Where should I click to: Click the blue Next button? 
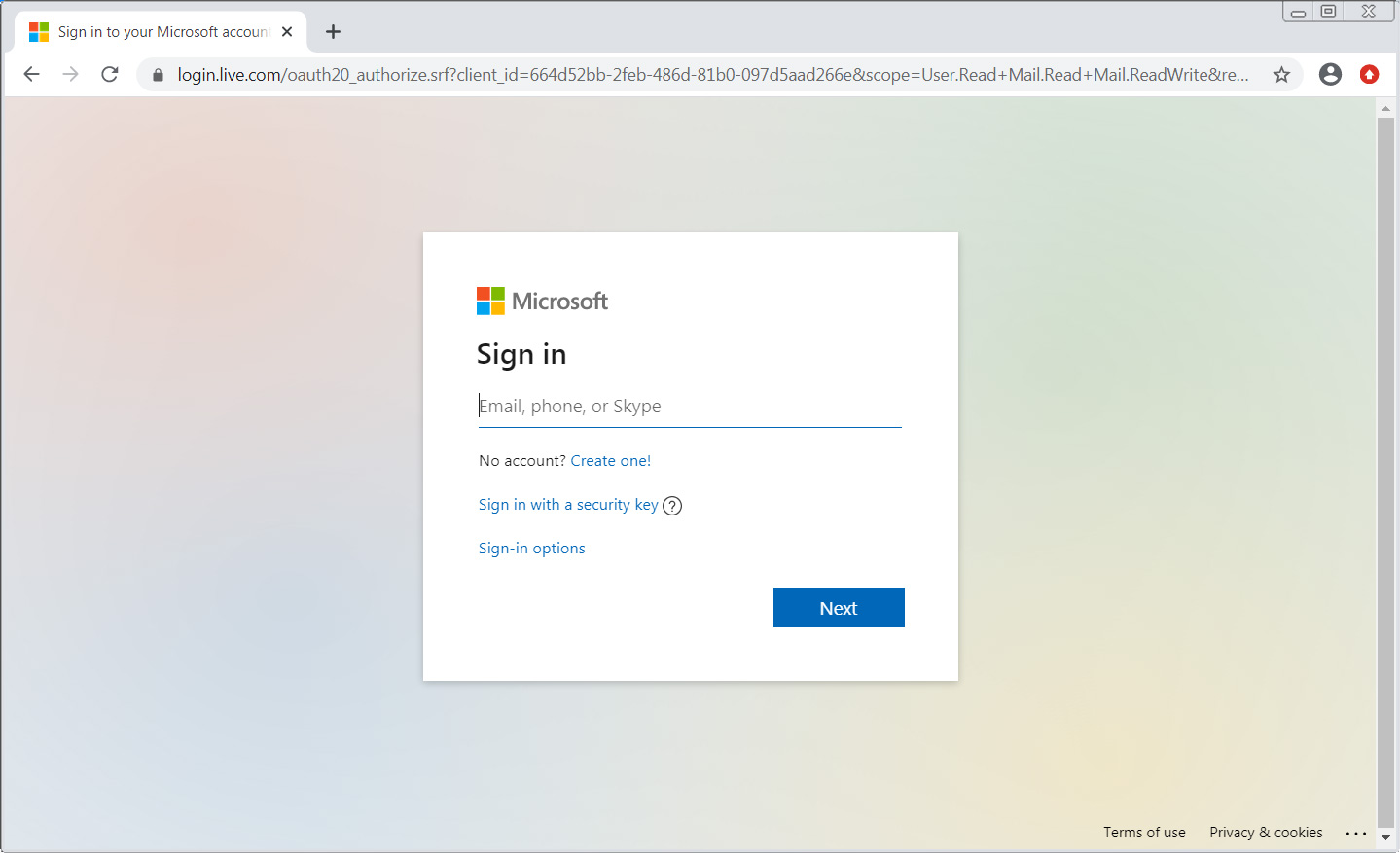(839, 608)
